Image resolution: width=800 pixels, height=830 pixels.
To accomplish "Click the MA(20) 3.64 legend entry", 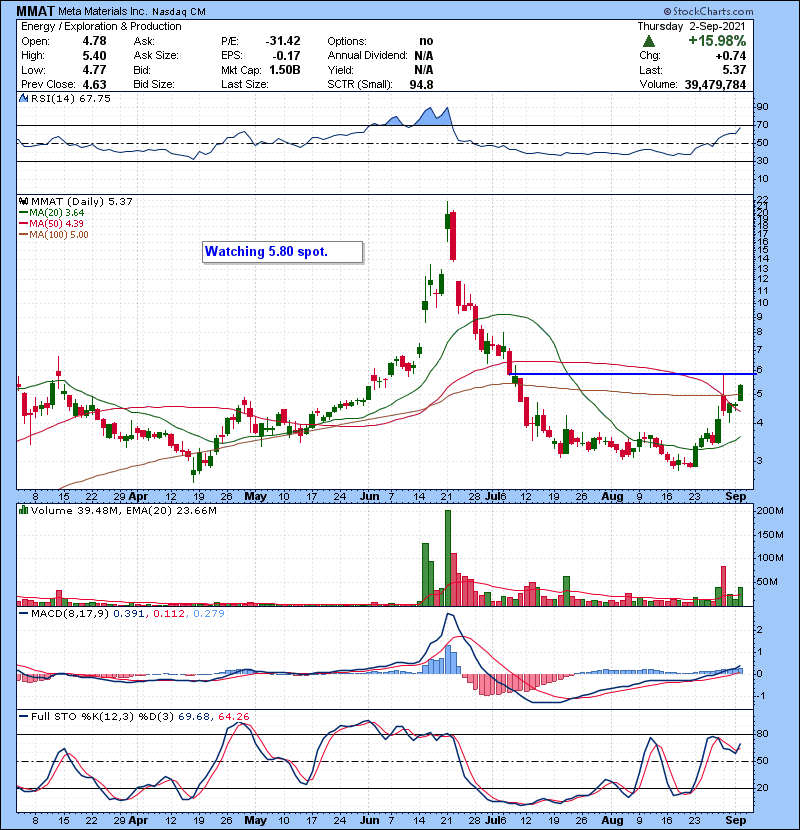I will tap(57, 213).
